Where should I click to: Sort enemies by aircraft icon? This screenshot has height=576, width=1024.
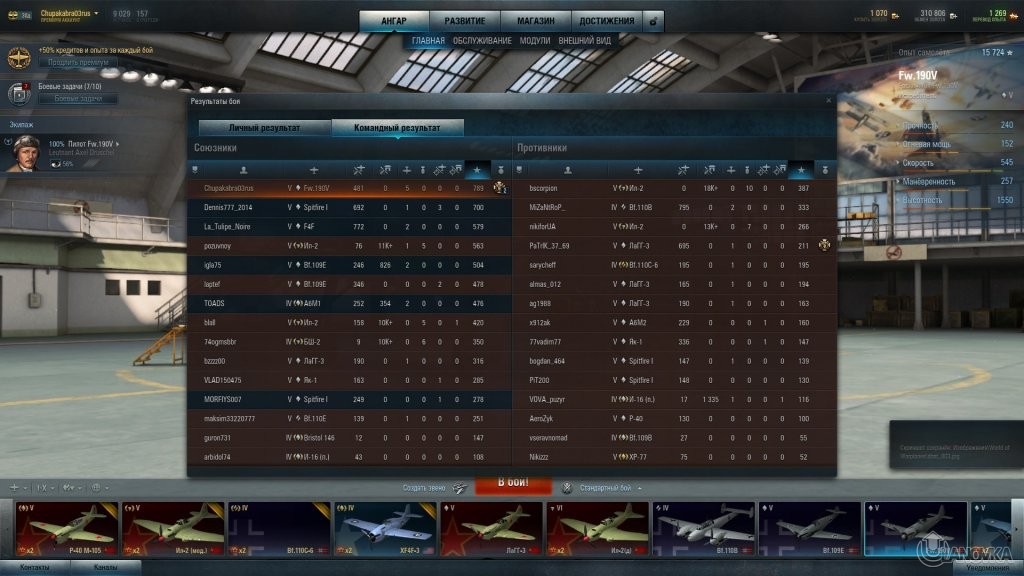click(638, 170)
